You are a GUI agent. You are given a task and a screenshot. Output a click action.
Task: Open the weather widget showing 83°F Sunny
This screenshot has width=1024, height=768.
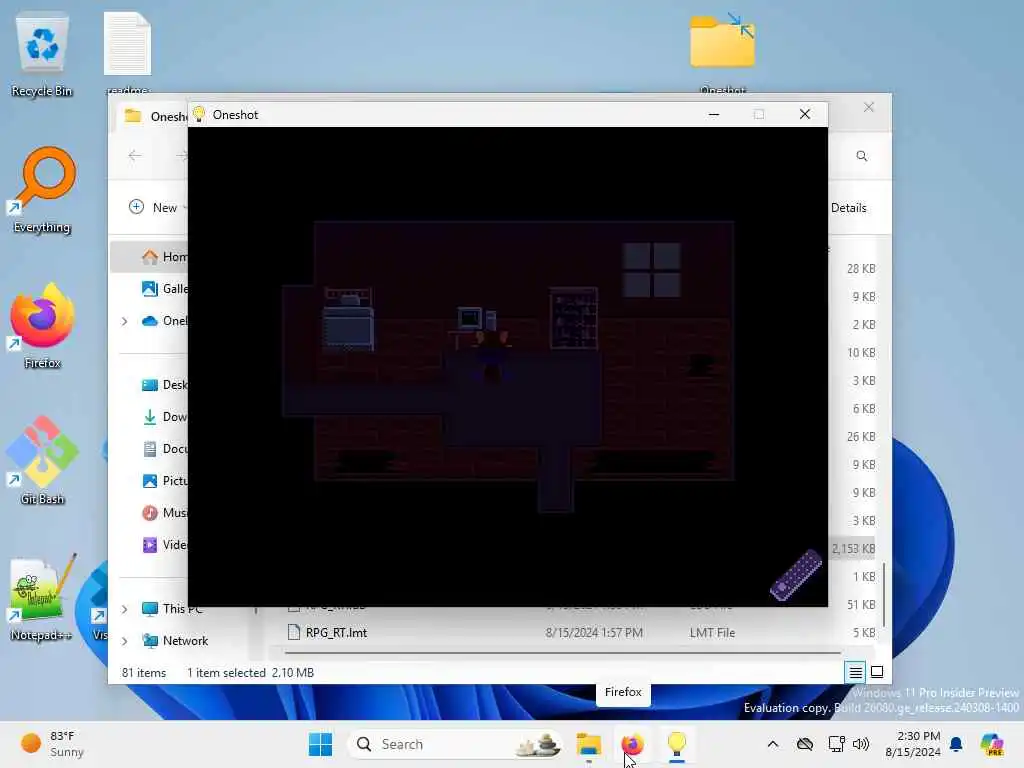coord(52,744)
